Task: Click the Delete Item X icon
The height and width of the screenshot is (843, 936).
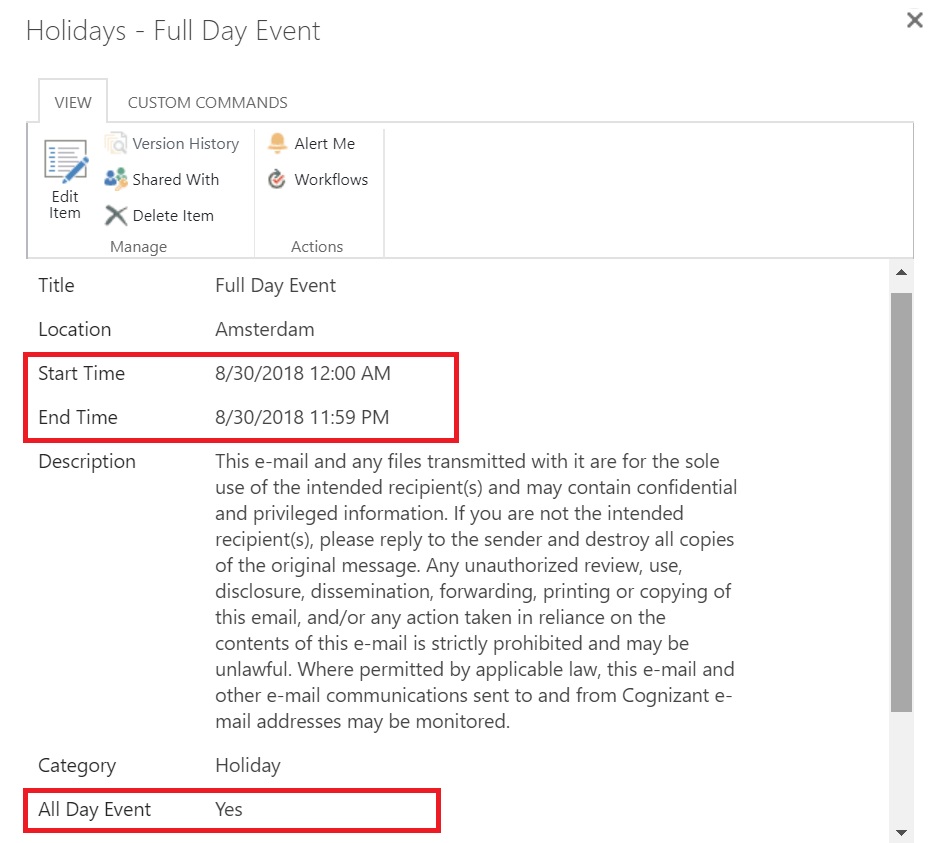Action: [116, 216]
